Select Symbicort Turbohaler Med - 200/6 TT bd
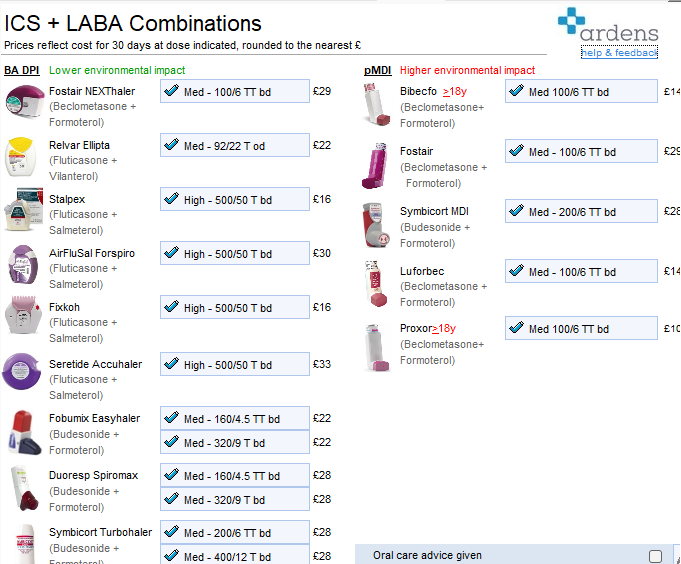Viewport: 681px width, 564px height. (x=234, y=533)
